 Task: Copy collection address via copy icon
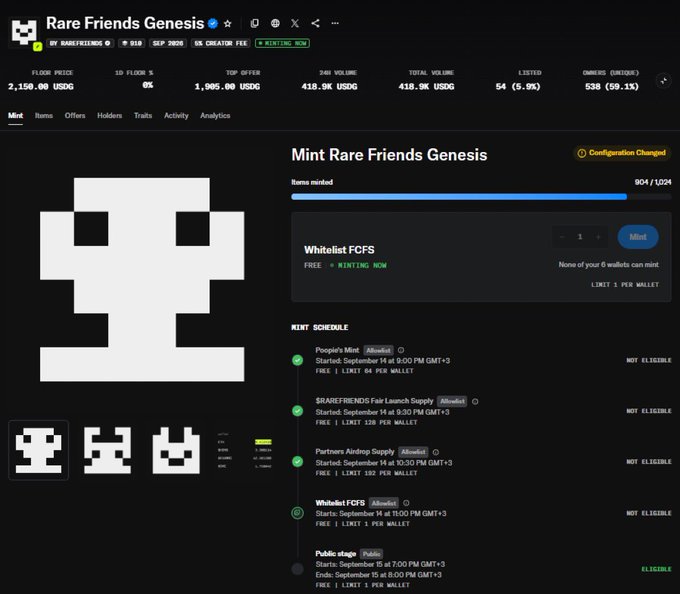click(255, 23)
